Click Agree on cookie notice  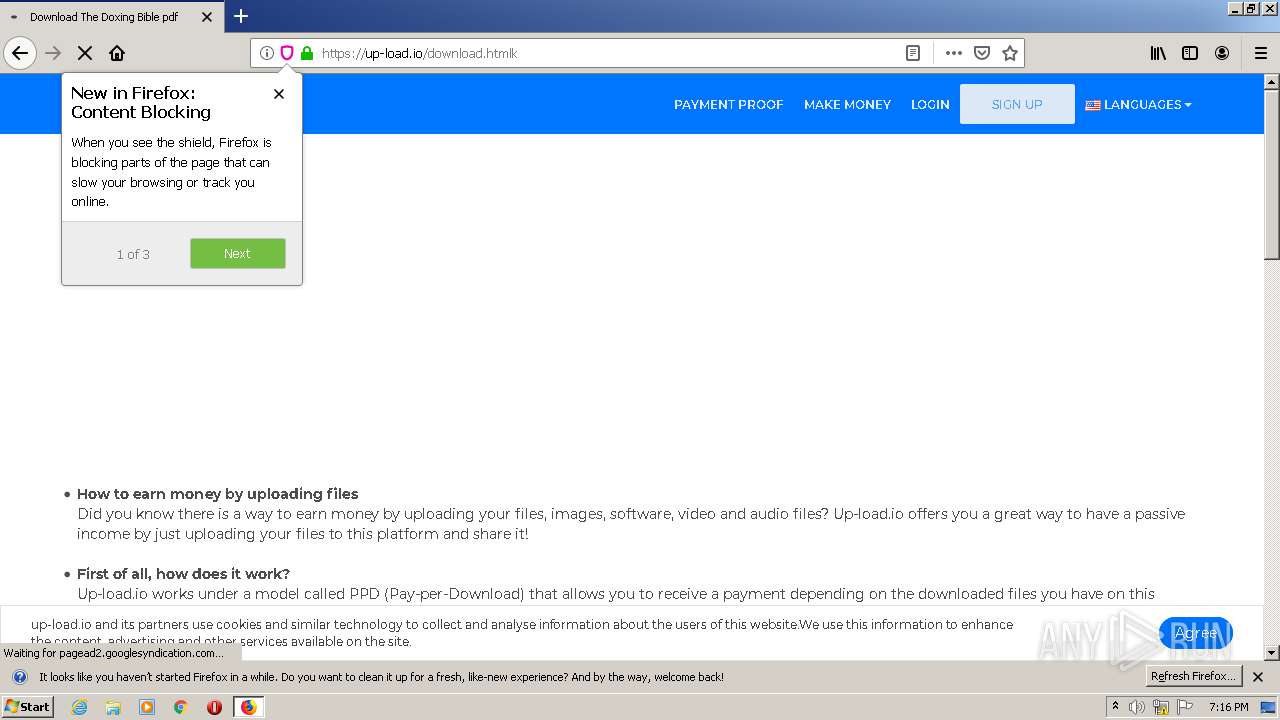[x=1196, y=633]
